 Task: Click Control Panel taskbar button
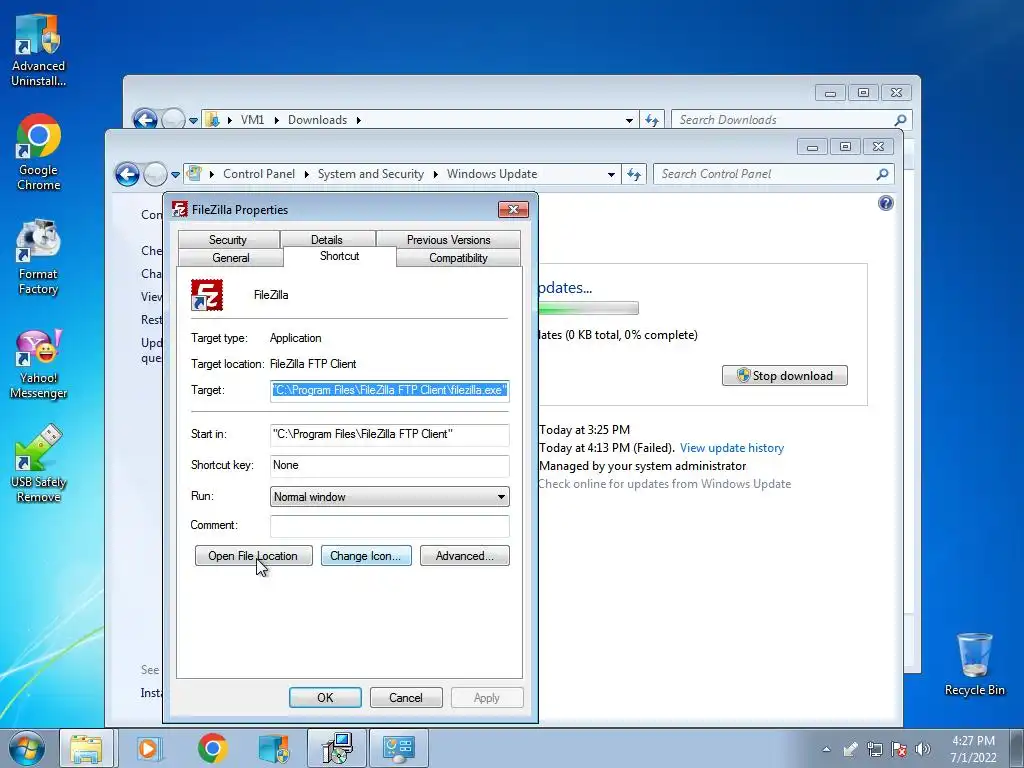pyautogui.click(x=399, y=748)
